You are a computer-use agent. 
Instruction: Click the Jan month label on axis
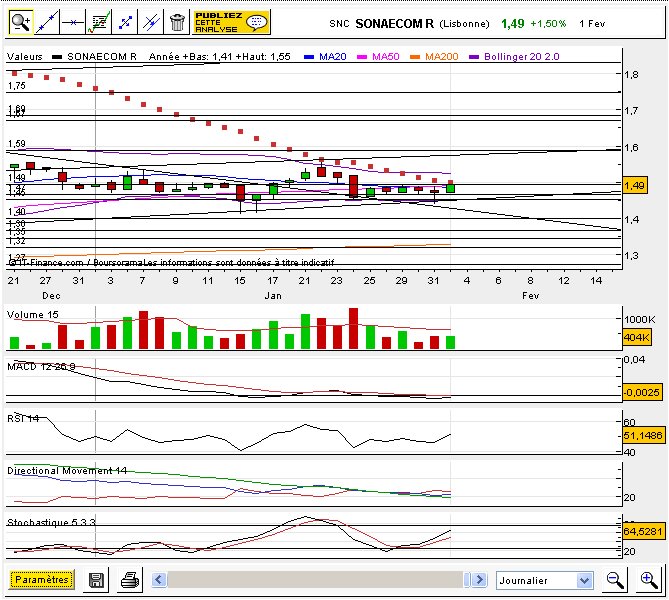[273, 296]
